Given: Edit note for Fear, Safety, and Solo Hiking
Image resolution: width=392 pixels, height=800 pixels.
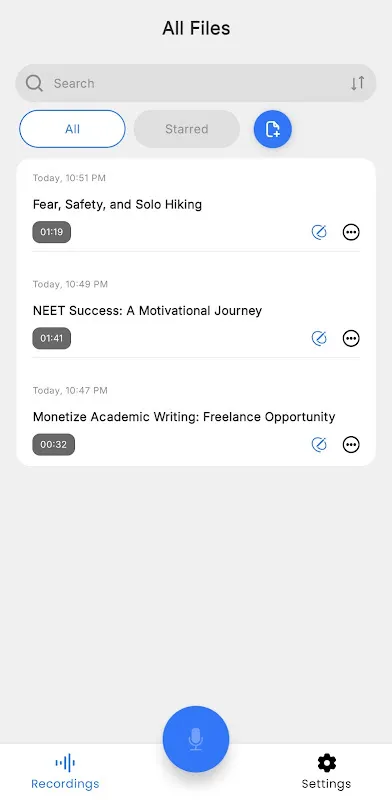Looking at the screenshot, I should [319, 232].
